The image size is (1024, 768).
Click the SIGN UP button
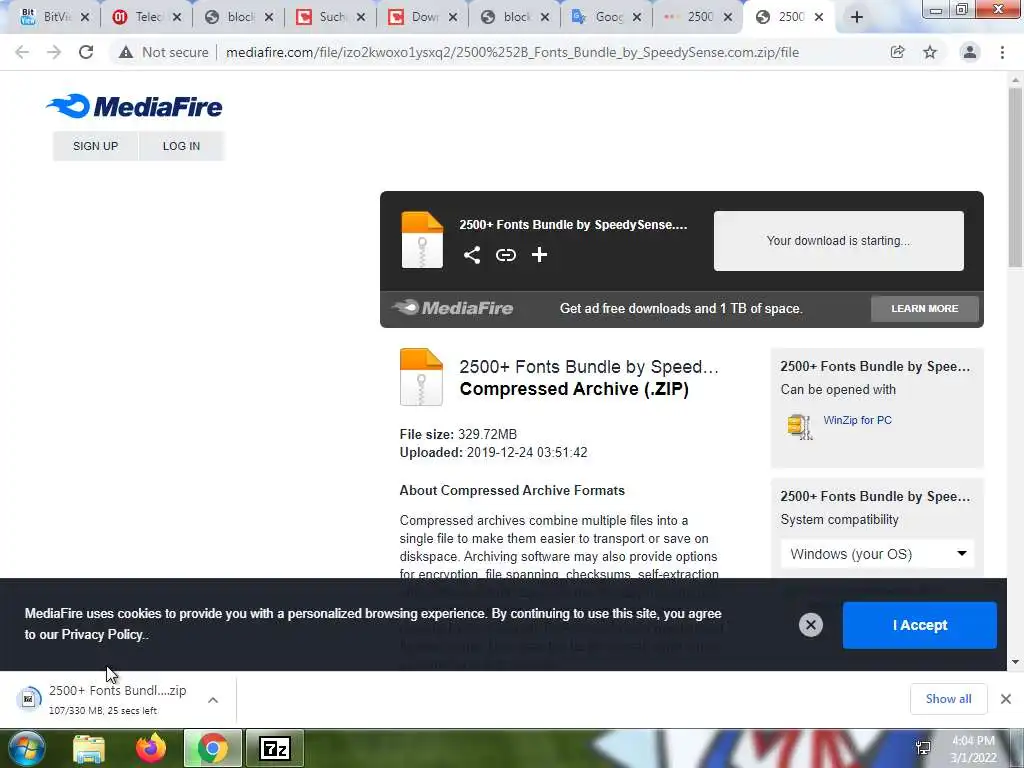(x=95, y=146)
